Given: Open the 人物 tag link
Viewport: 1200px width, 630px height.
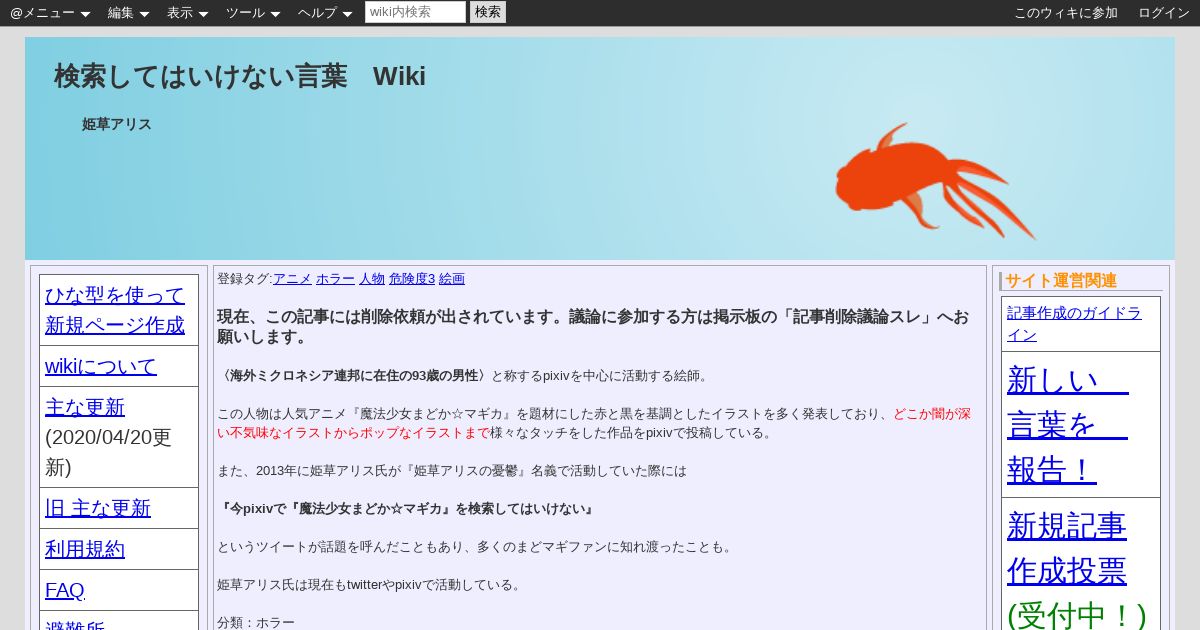Looking at the screenshot, I should pos(372,278).
